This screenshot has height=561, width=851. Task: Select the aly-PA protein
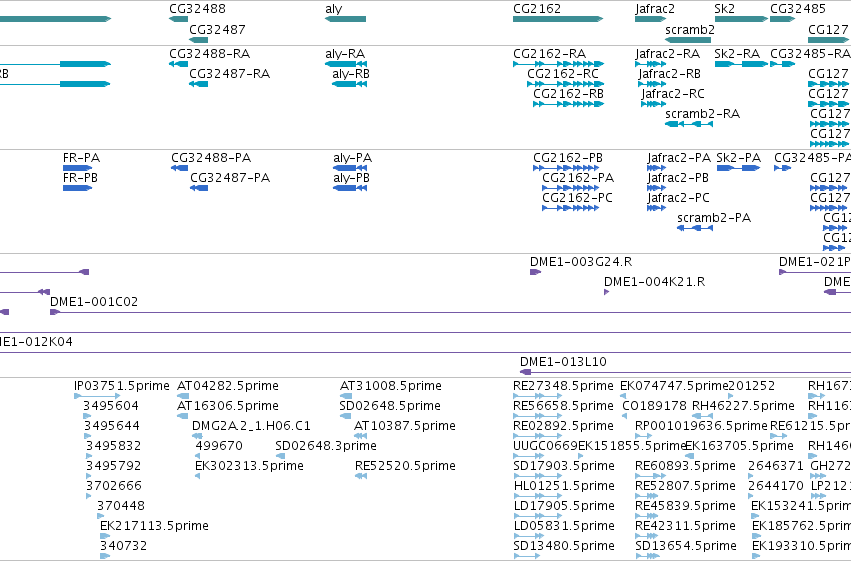350,168
